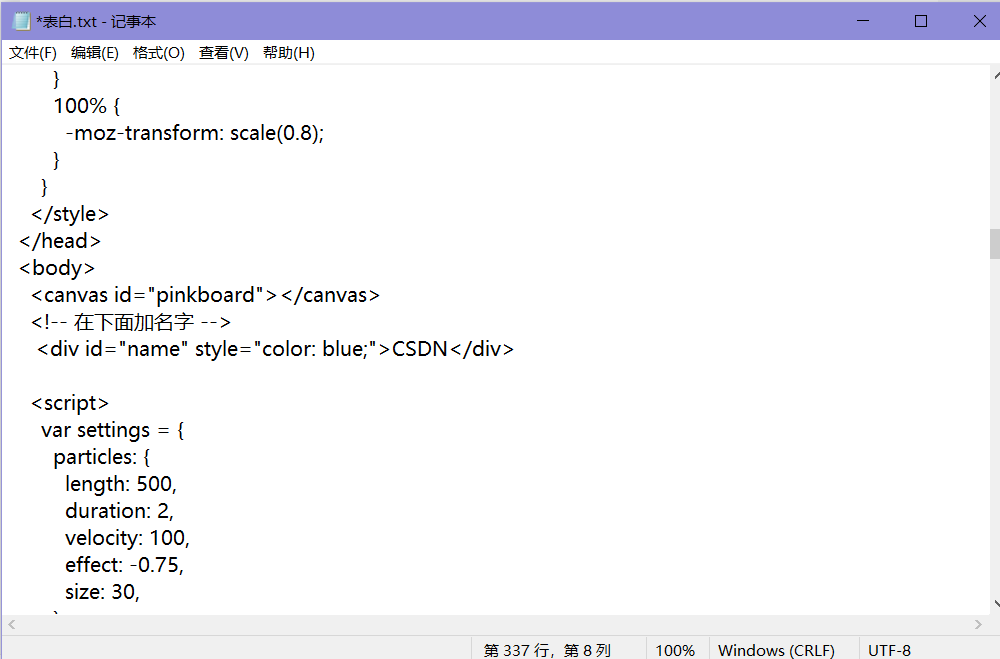
Task: Click the horizontal scrollbar right arrow
Action: tap(978, 624)
